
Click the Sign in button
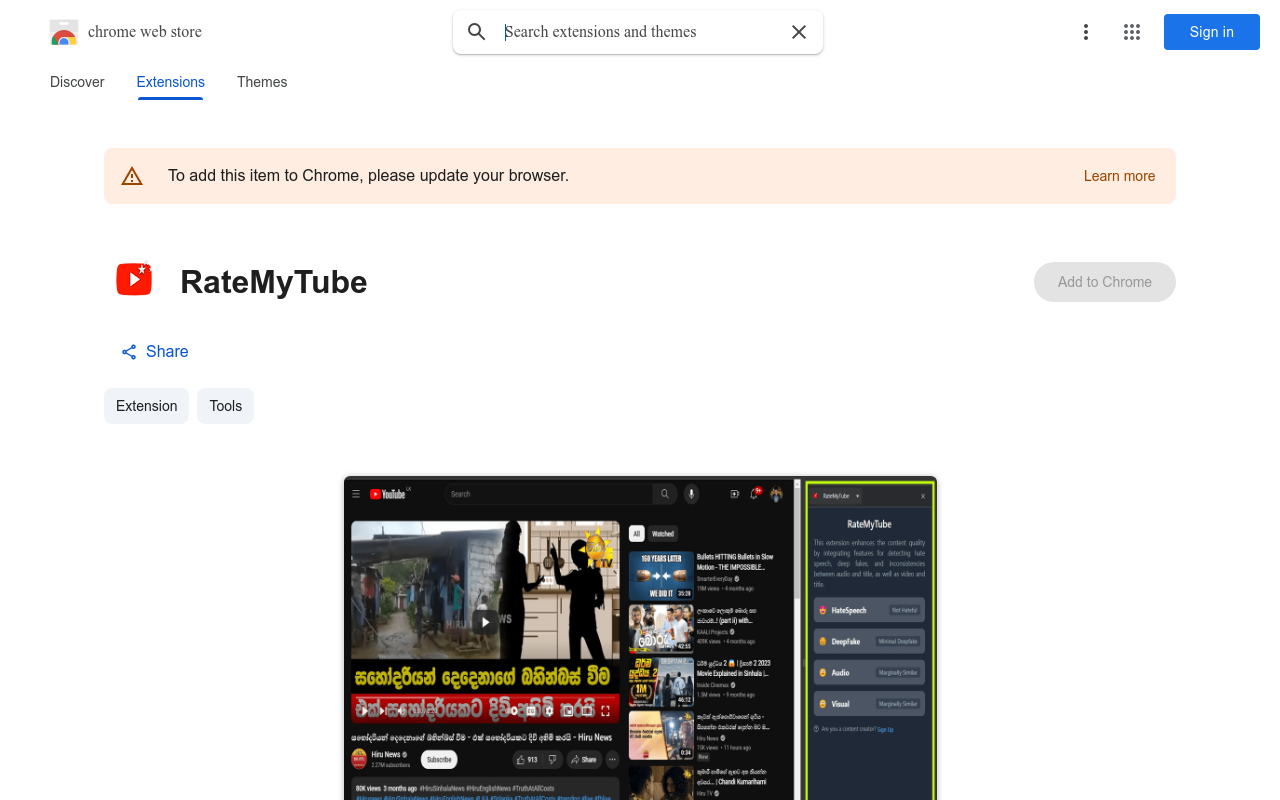tap(1212, 32)
